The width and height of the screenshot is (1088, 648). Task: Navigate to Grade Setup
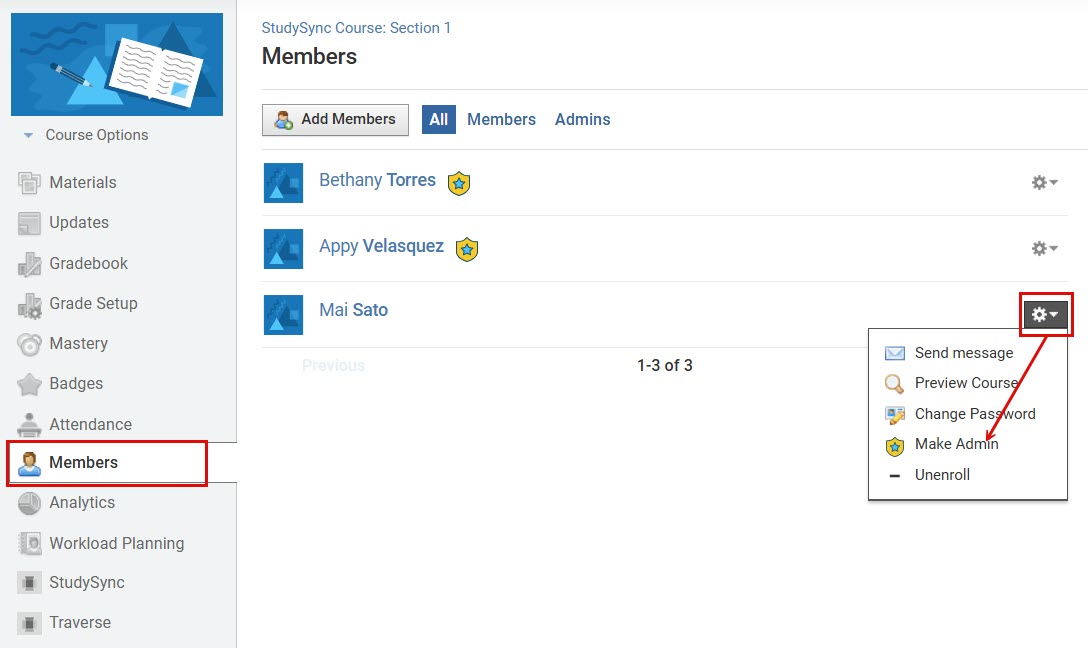93,304
